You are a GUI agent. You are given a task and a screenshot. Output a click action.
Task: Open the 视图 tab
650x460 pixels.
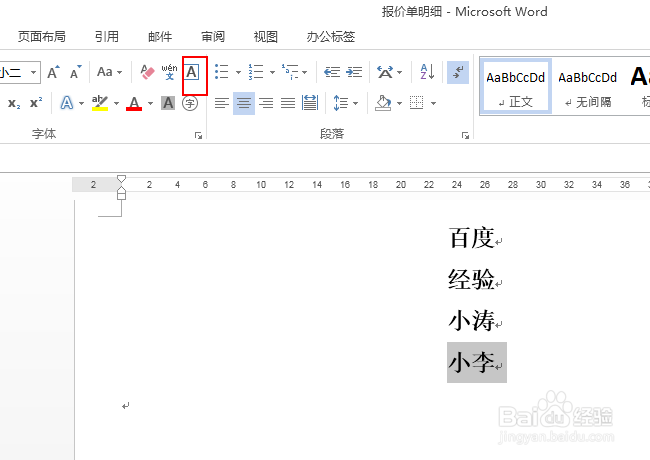(x=265, y=36)
